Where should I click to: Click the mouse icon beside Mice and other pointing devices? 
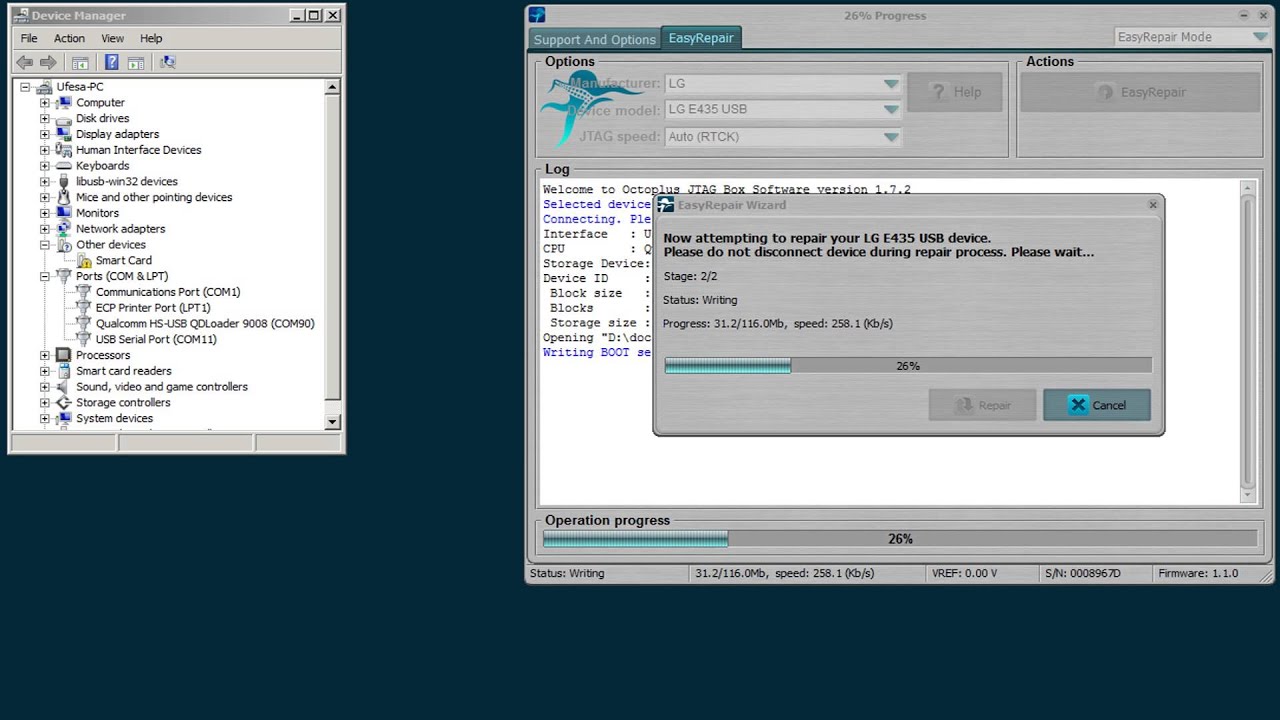(64, 197)
